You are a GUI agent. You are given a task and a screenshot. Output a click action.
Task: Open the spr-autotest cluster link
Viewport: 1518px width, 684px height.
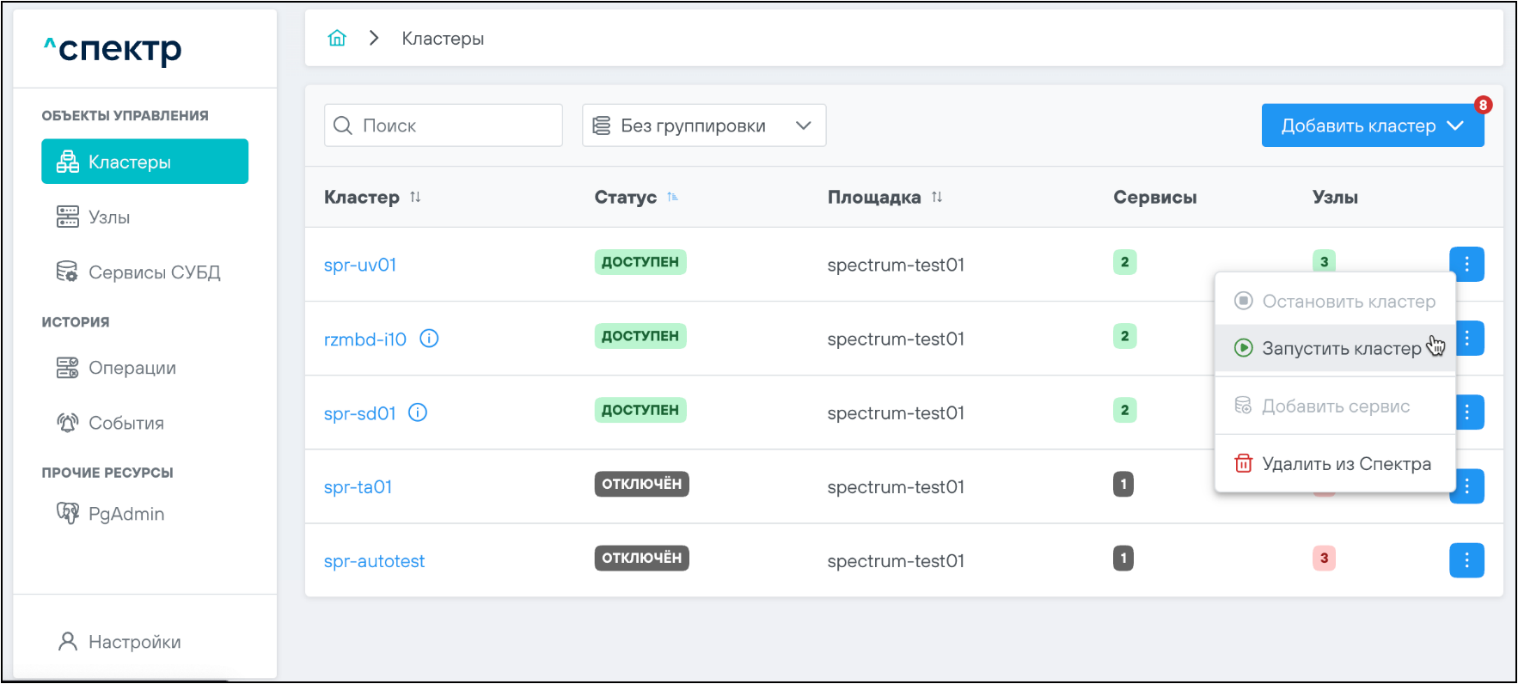[x=374, y=561]
